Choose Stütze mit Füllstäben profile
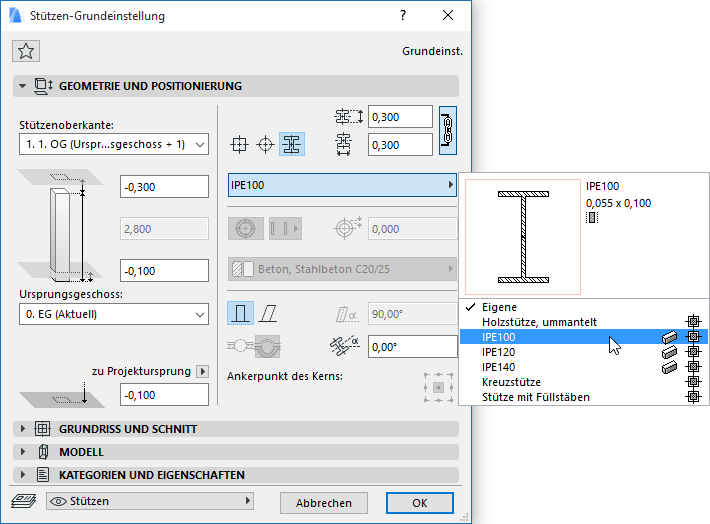 coord(584,397)
